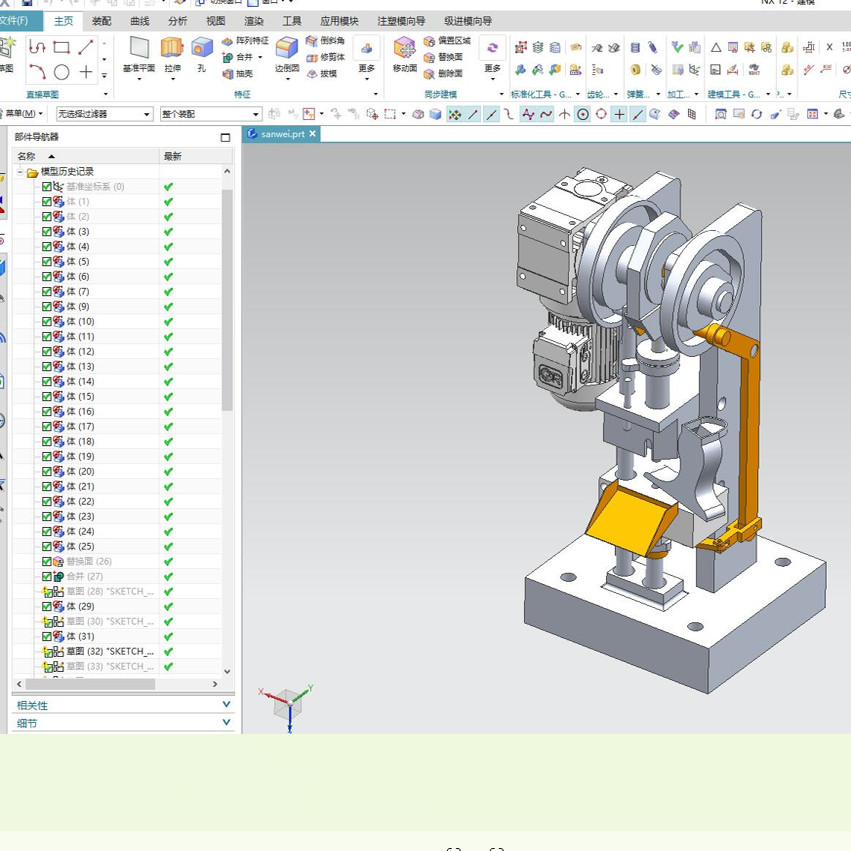Toggle checkbox for 替换面 (26)
851x851 pixels.
tap(47, 561)
